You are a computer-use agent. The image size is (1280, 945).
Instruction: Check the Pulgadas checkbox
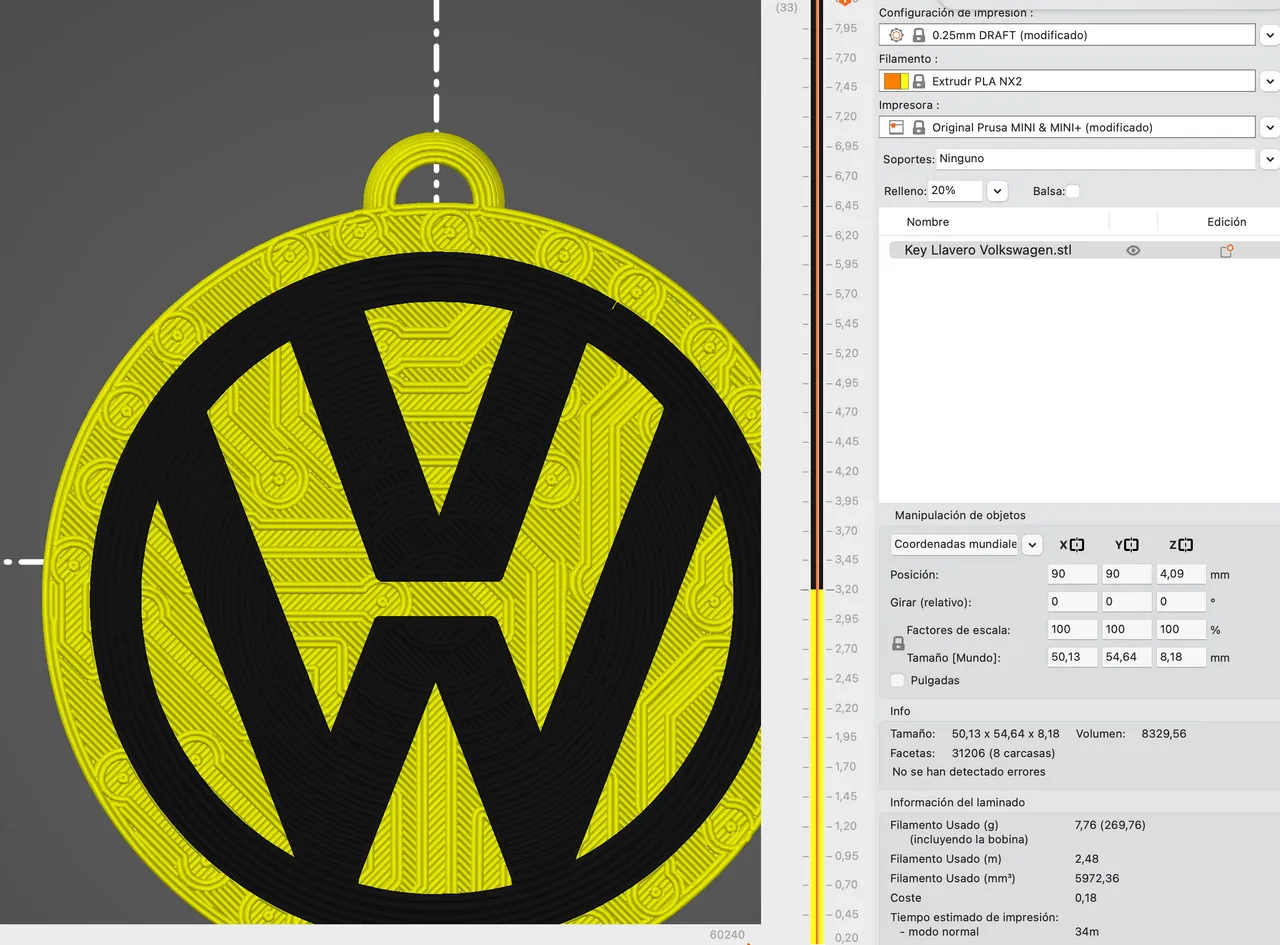pyautogui.click(x=898, y=680)
